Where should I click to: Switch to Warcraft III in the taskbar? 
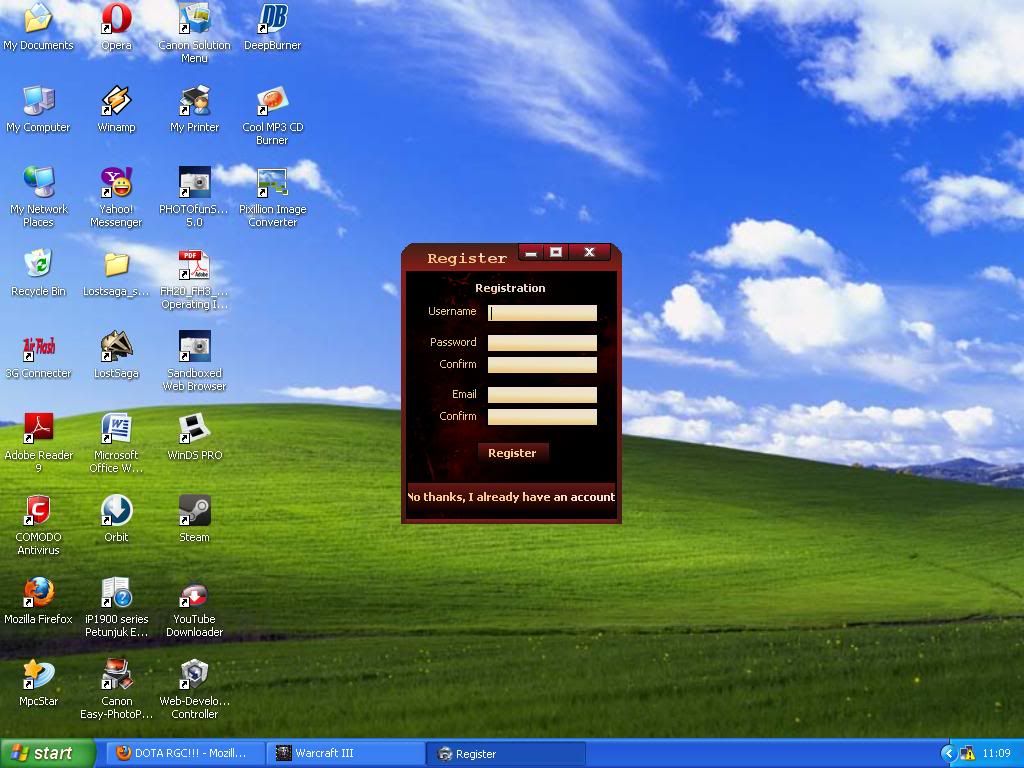tap(345, 754)
